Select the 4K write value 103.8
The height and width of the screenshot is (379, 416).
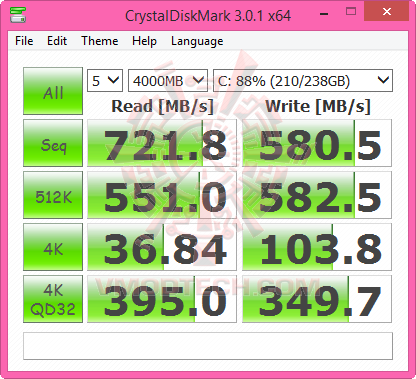[x=317, y=247]
